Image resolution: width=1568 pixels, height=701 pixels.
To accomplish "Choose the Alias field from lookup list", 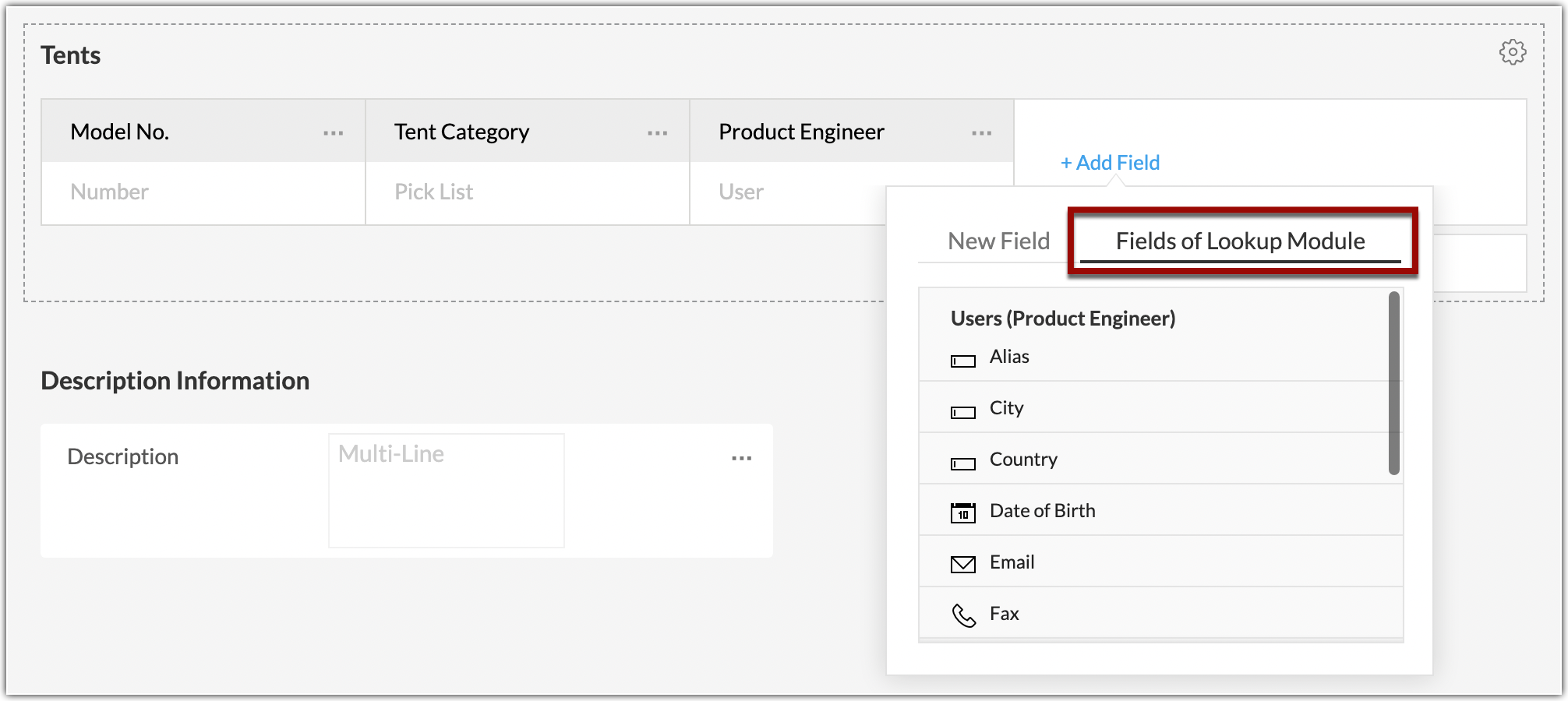I will tap(1009, 357).
